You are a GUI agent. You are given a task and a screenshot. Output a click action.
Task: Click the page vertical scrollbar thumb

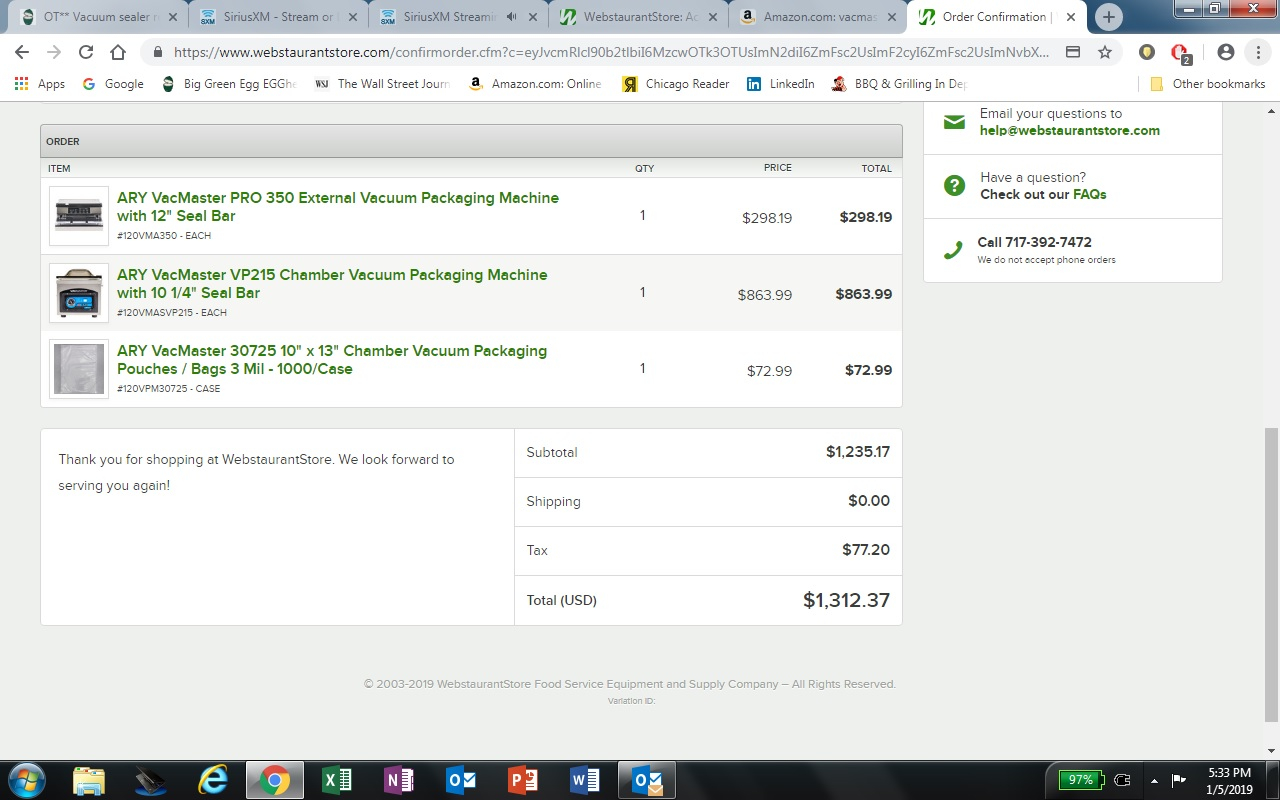click(x=1271, y=574)
